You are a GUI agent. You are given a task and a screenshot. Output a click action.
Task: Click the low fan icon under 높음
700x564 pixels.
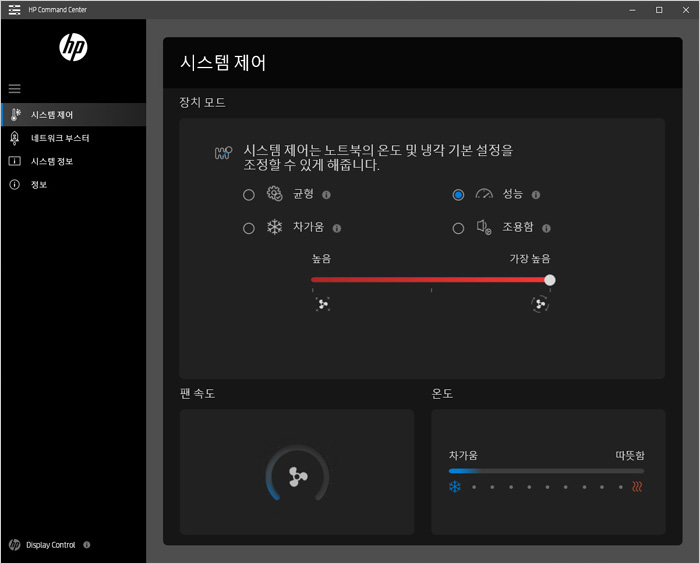pos(323,305)
